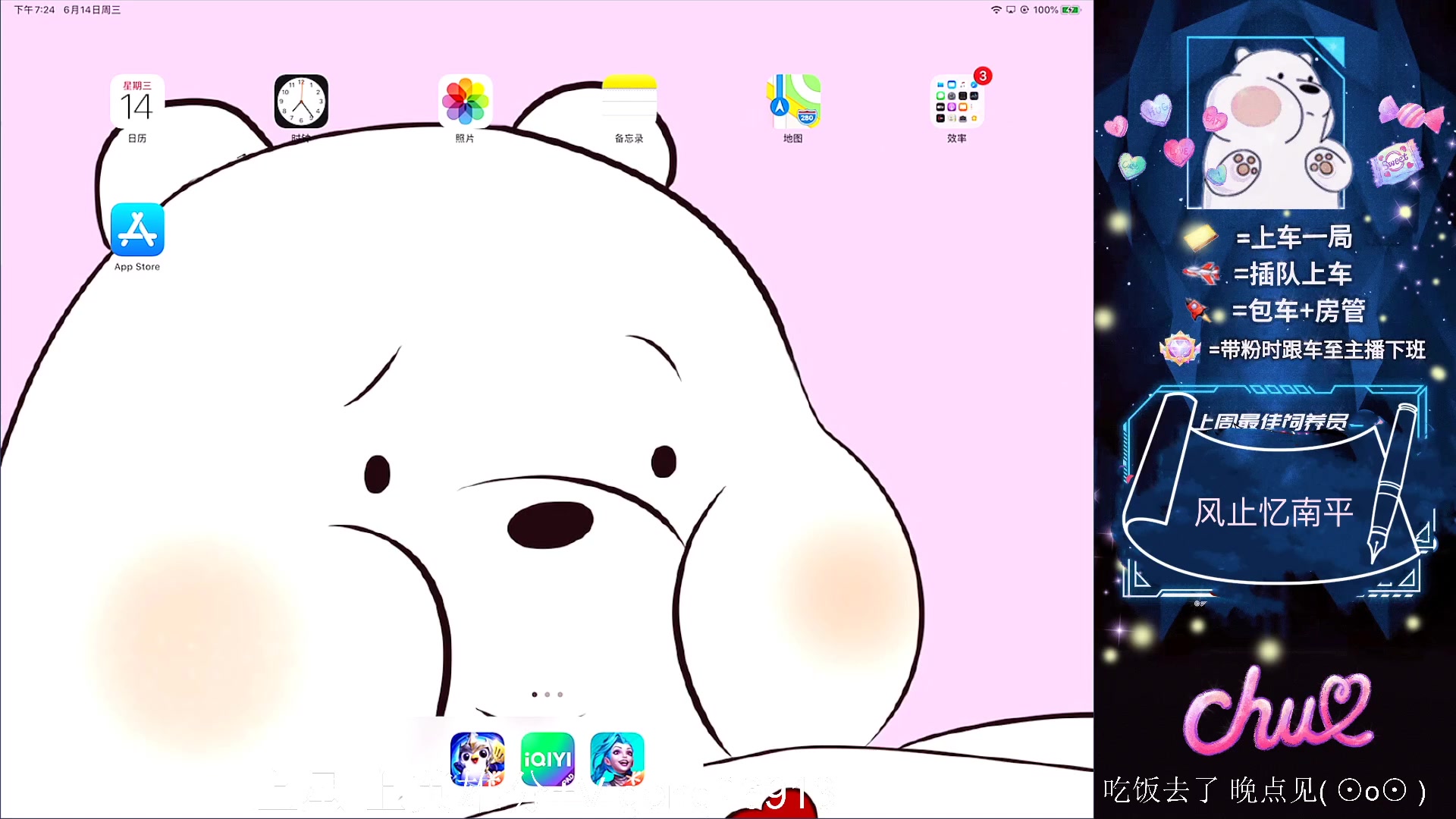Click the 风止忆南平 name banner
The height and width of the screenshot is (819, 1456).
click(1274, 513)
